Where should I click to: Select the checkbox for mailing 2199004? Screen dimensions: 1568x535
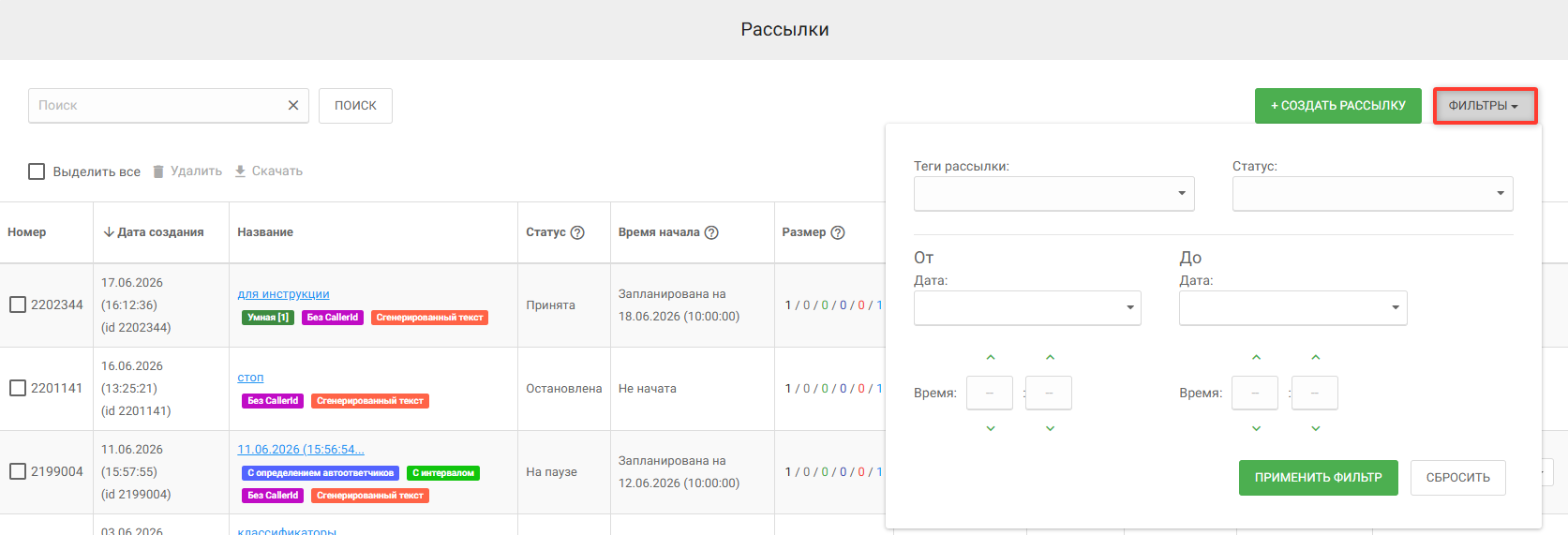click(18, 471)
